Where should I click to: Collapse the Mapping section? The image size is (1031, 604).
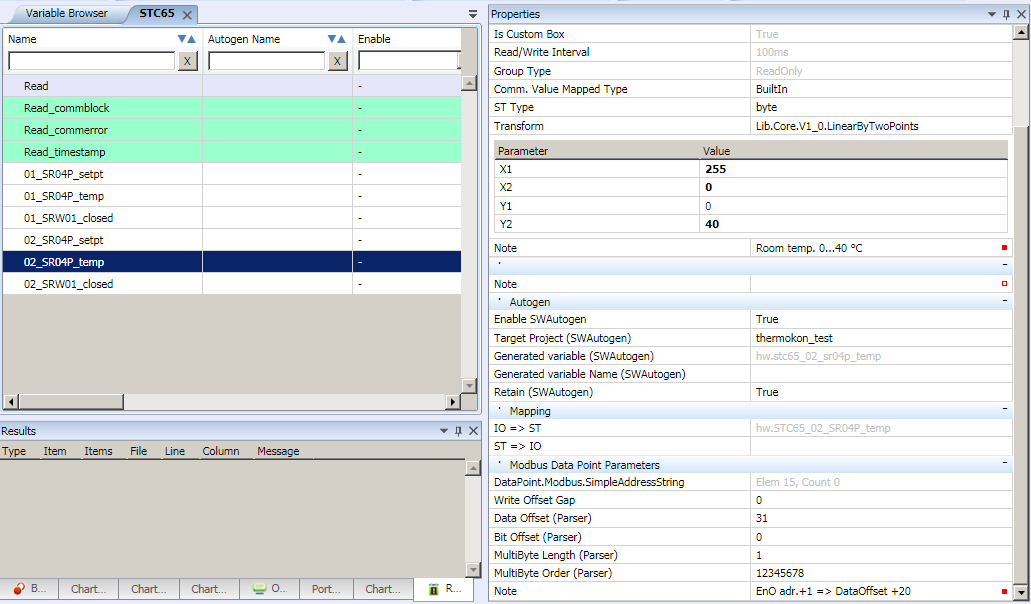pyautogui.click(x=1004, y=410)
